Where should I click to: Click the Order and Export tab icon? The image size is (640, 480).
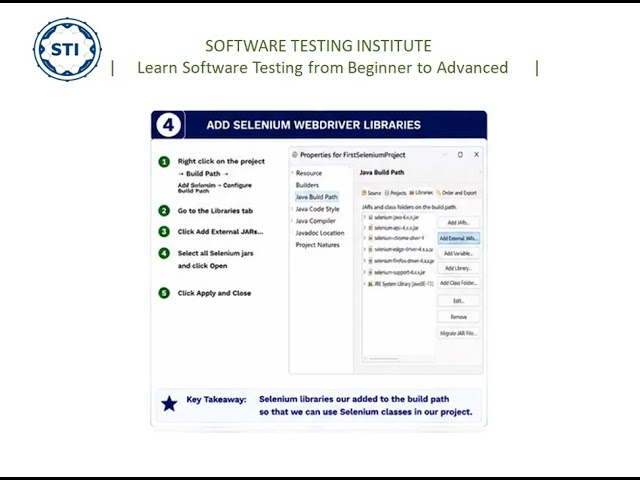pyautogui.click(x=439, y=193)
